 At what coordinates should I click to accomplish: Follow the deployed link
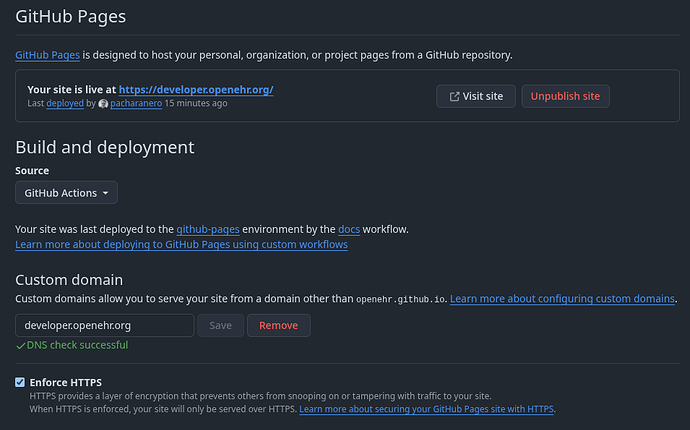point(65,103)
